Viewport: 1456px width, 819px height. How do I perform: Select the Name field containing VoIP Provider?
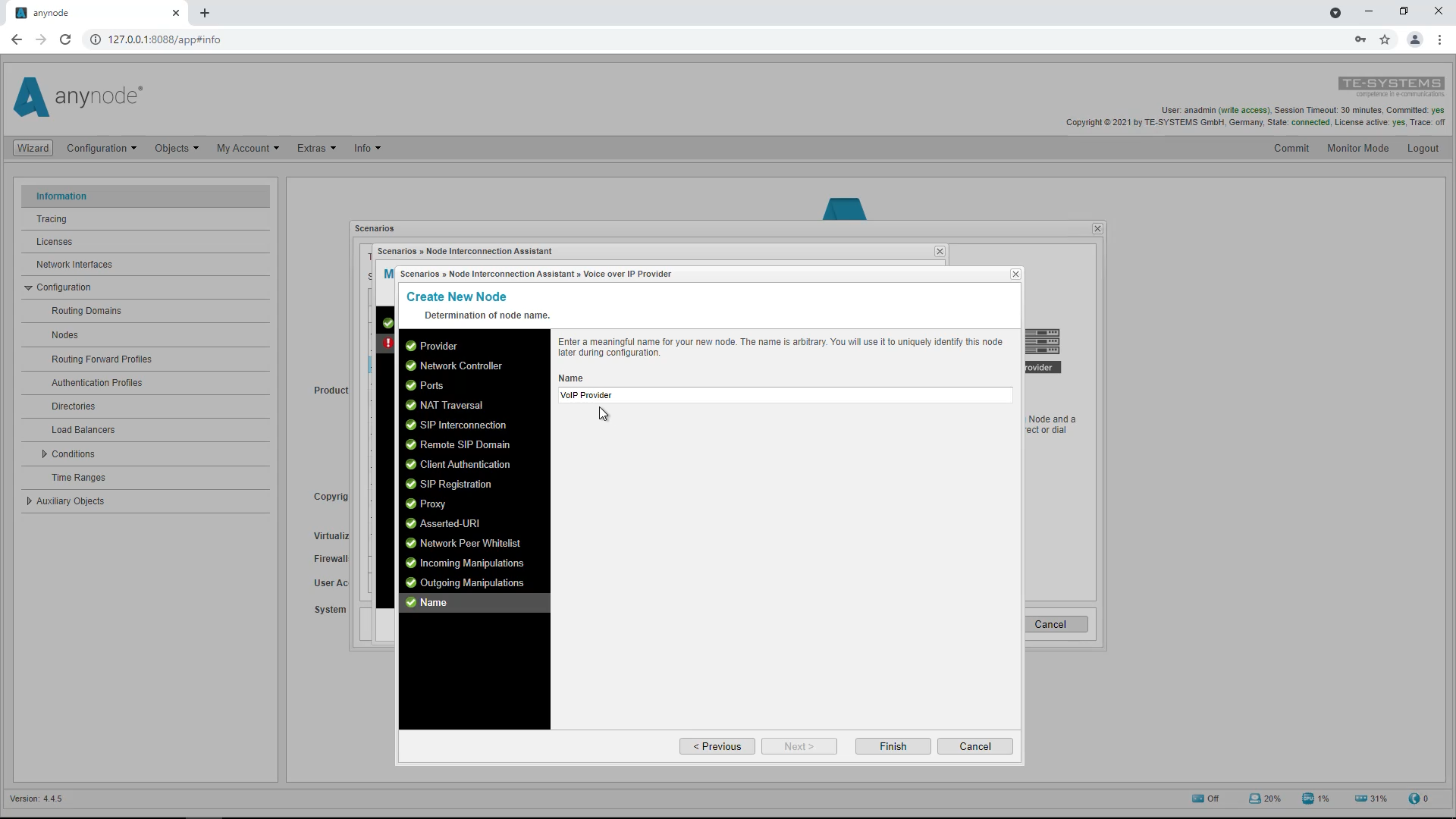[785, 395]
